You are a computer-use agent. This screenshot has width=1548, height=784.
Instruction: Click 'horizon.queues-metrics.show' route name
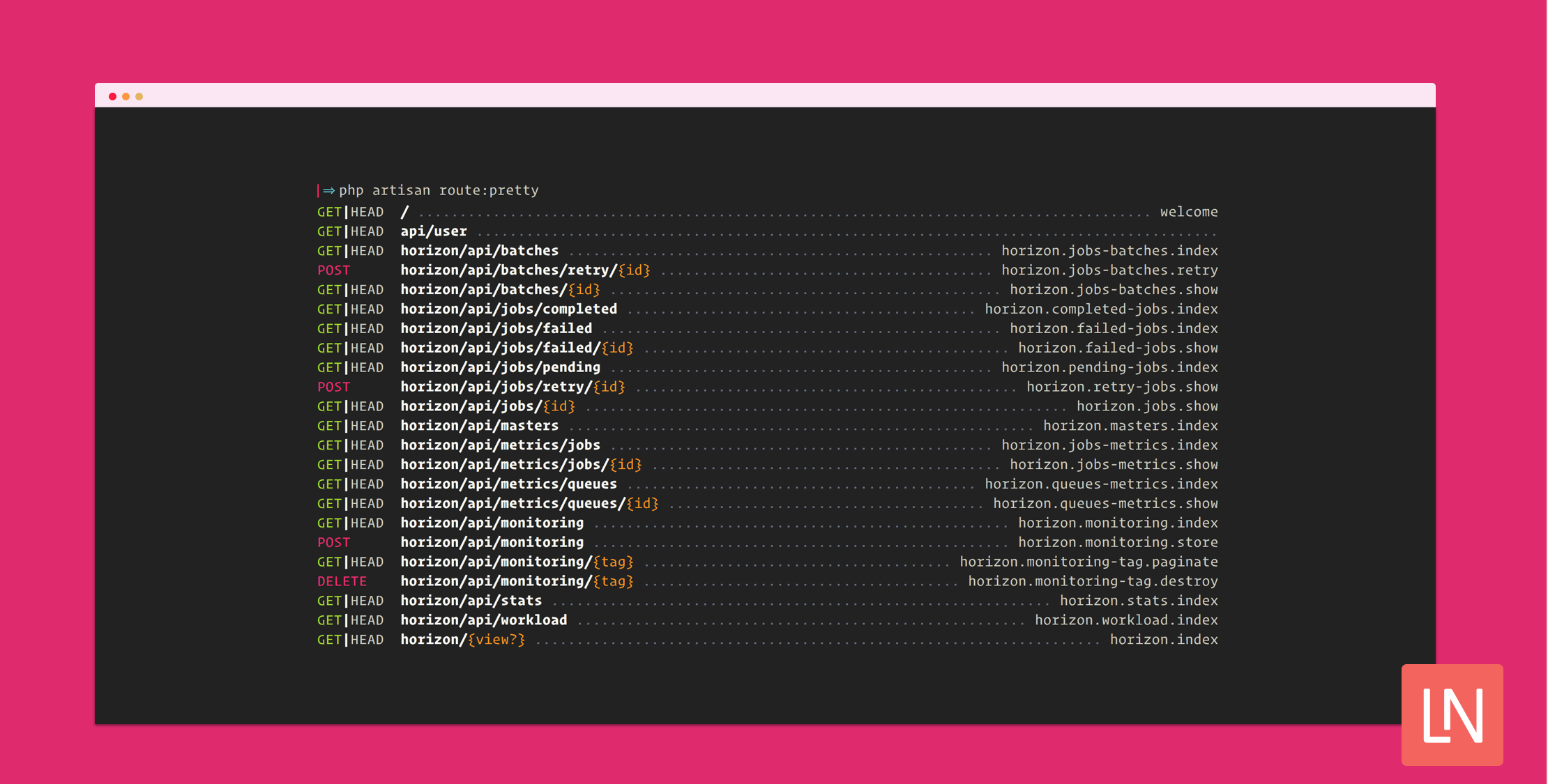click(x=1105, y=504)
